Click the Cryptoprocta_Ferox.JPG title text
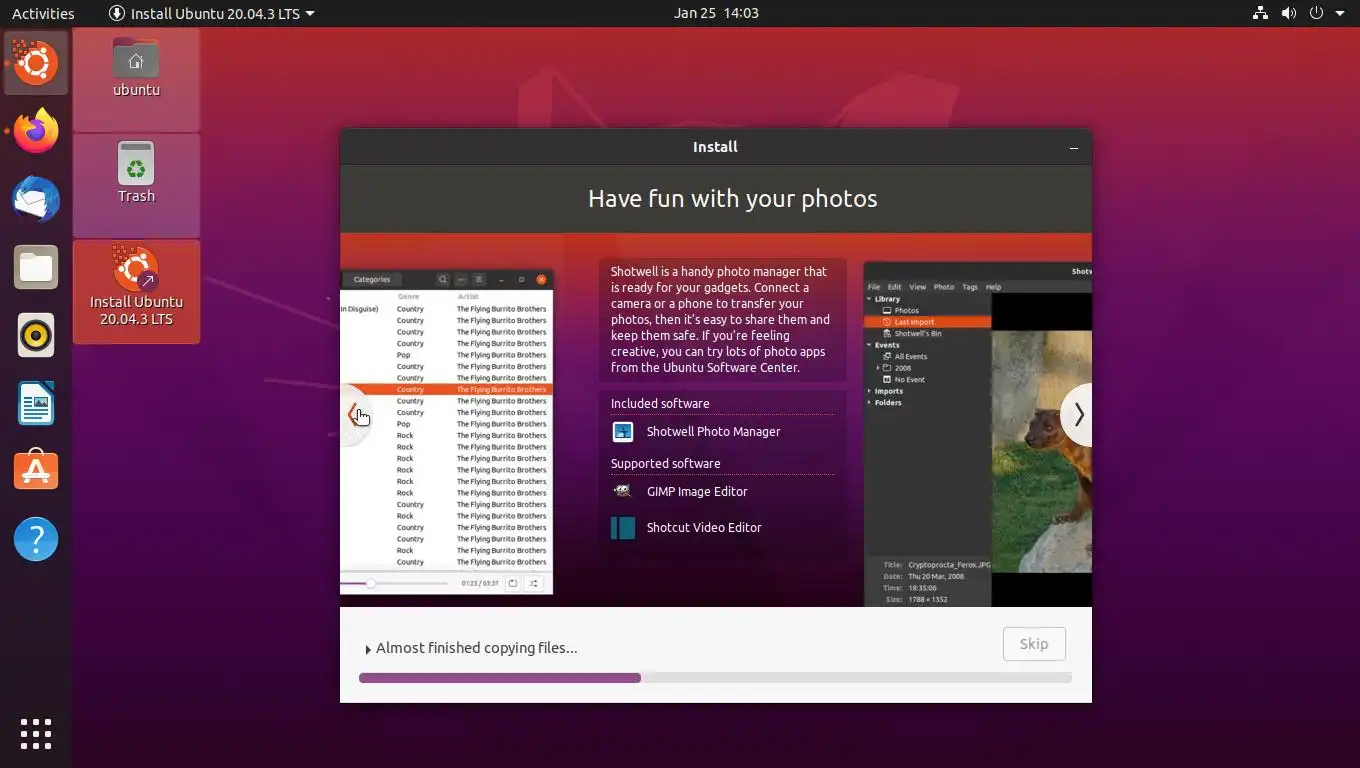The width and height of the screenshot is (1360, 768). (949, 565)
